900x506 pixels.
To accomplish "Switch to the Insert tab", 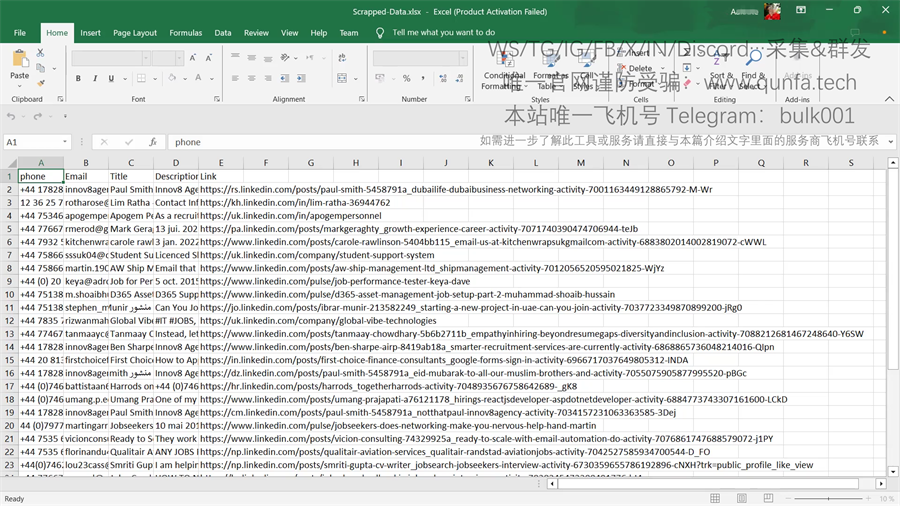I will click(x=90, y=33).
